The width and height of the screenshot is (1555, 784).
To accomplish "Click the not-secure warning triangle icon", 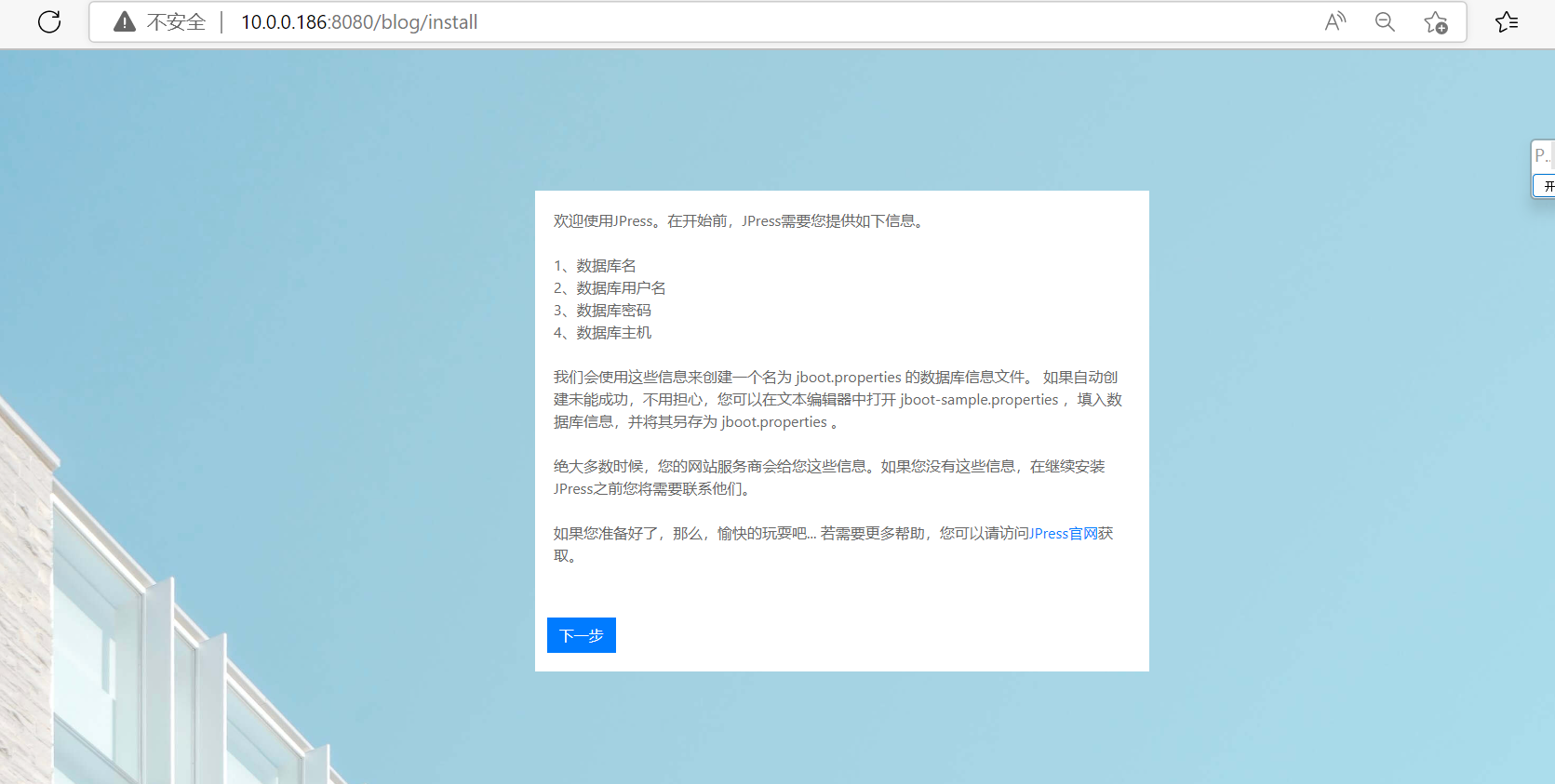I will (x=125, y=21).
